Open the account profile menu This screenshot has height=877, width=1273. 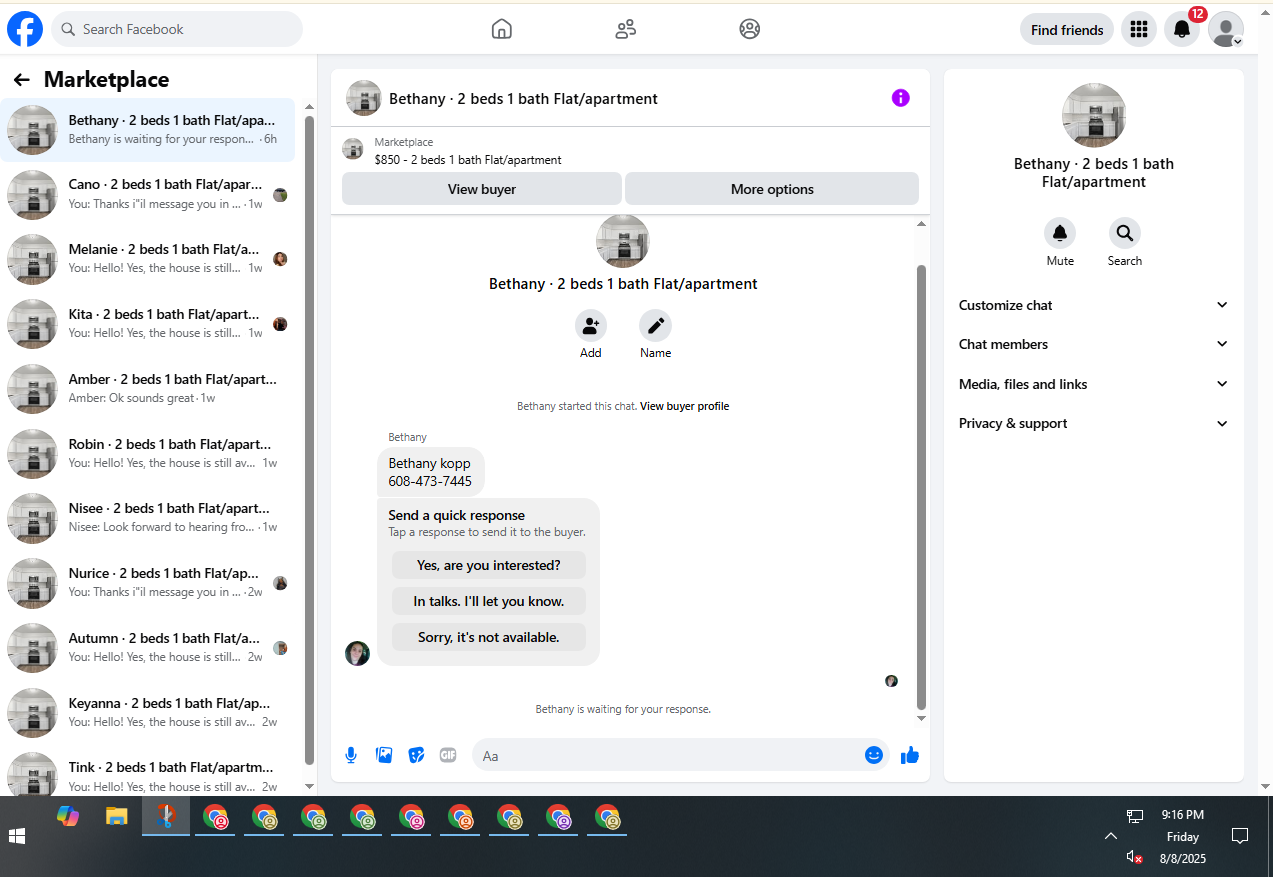click(x=1226, y=30)
